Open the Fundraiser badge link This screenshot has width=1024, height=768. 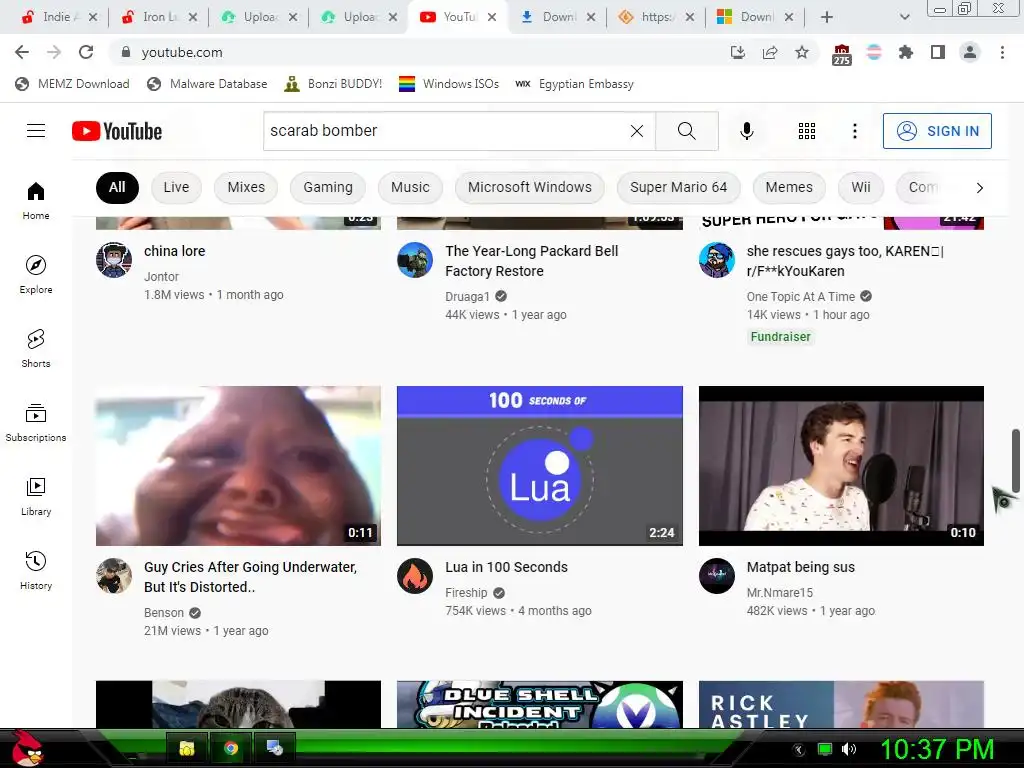(780, 337)
